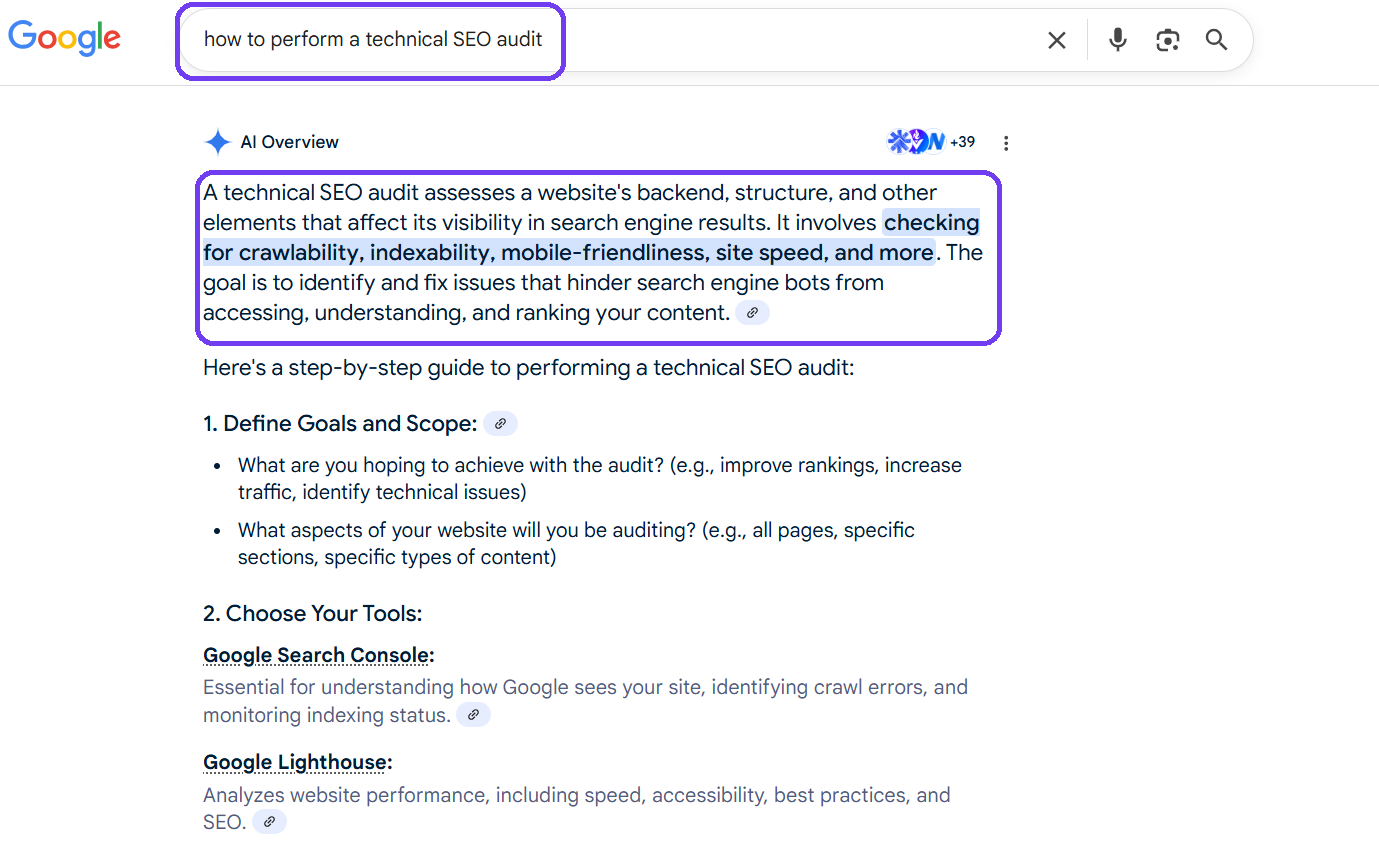Open search by image camera icon
This screenshot has height=852, width=1379.
pos(1167,40)
